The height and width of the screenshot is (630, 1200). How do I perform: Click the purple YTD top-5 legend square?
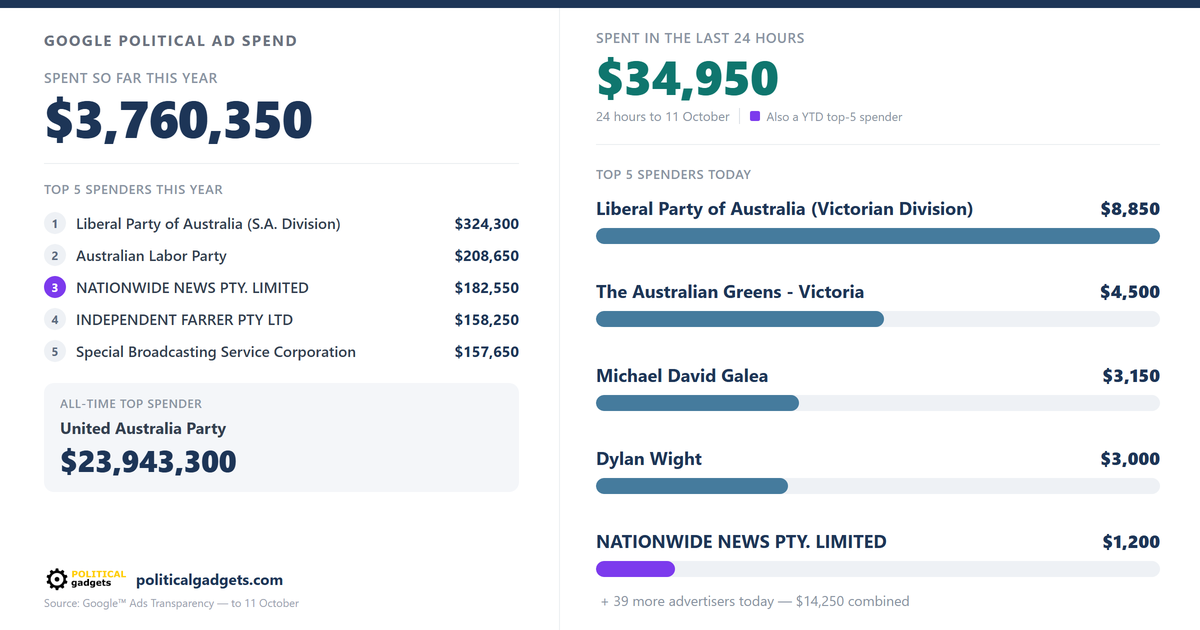tap(755, 116)
